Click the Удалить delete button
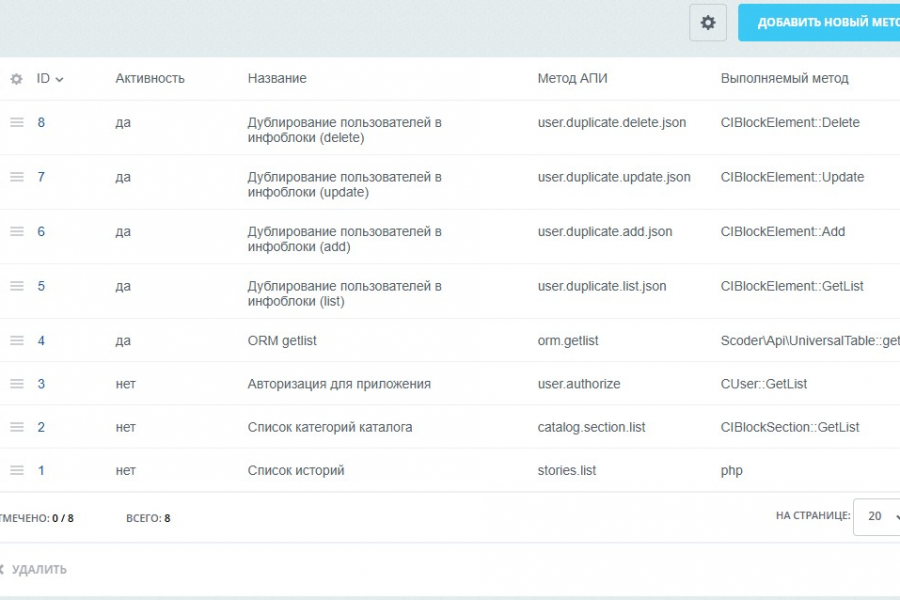900x600 pixels. (36, 569)
